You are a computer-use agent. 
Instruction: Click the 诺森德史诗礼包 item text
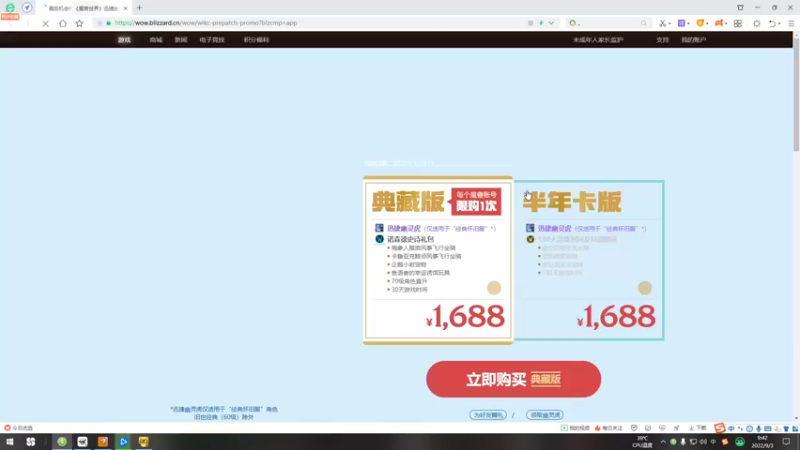coord(410,239)
